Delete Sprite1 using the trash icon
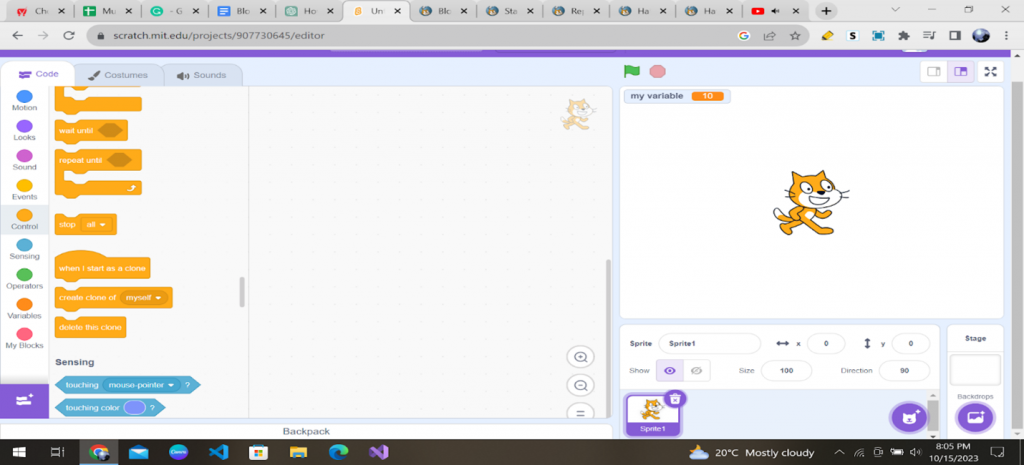The width and height of the screenshot is (1024, 465). tap(674, 398)
